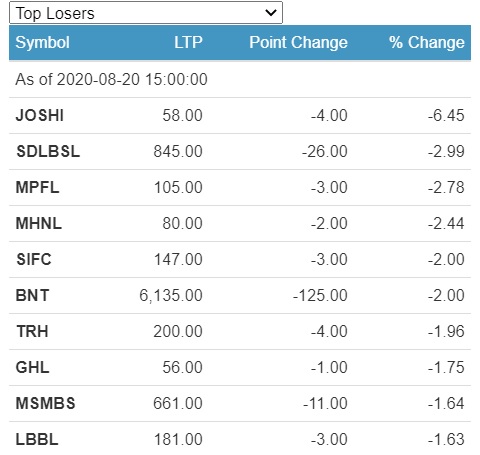Open the LBBL stock symbol
The image size is (480, 455).
pyautogui.click(x=37, y=439)
